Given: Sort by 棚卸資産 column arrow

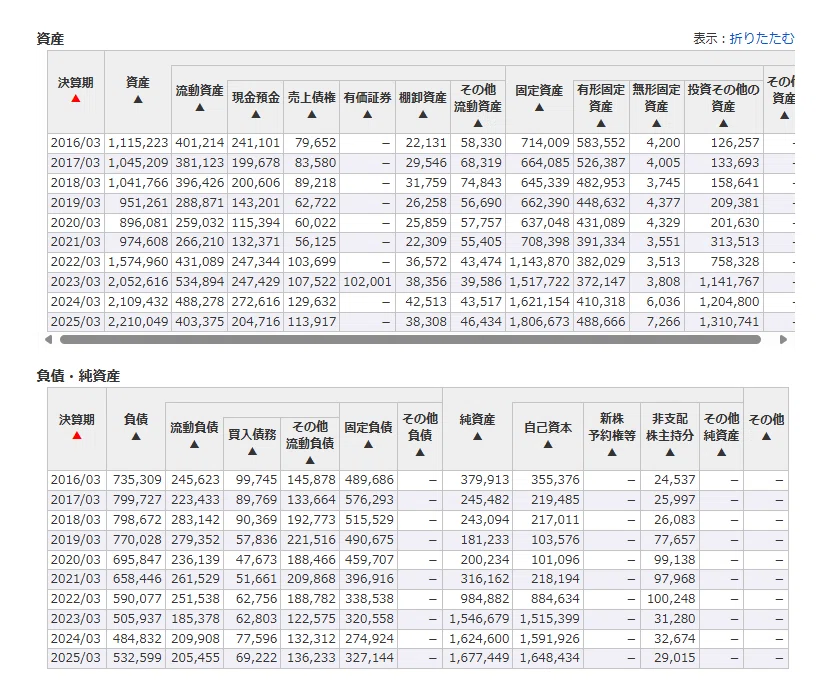Looking at the screenshot, I should (x=423, y=114).
